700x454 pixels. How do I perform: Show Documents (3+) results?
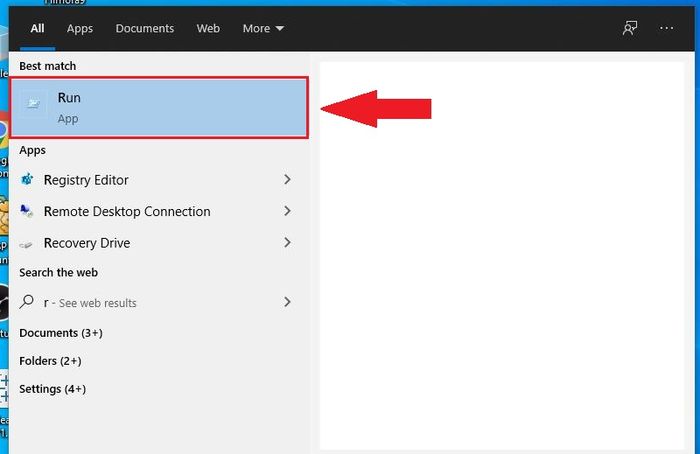tap(61, 333)
